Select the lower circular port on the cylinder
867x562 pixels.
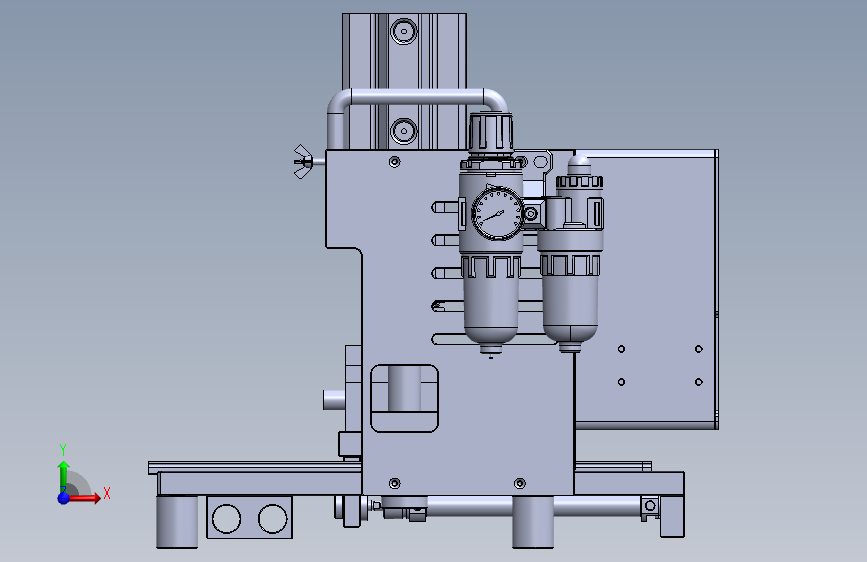point(404,132)
